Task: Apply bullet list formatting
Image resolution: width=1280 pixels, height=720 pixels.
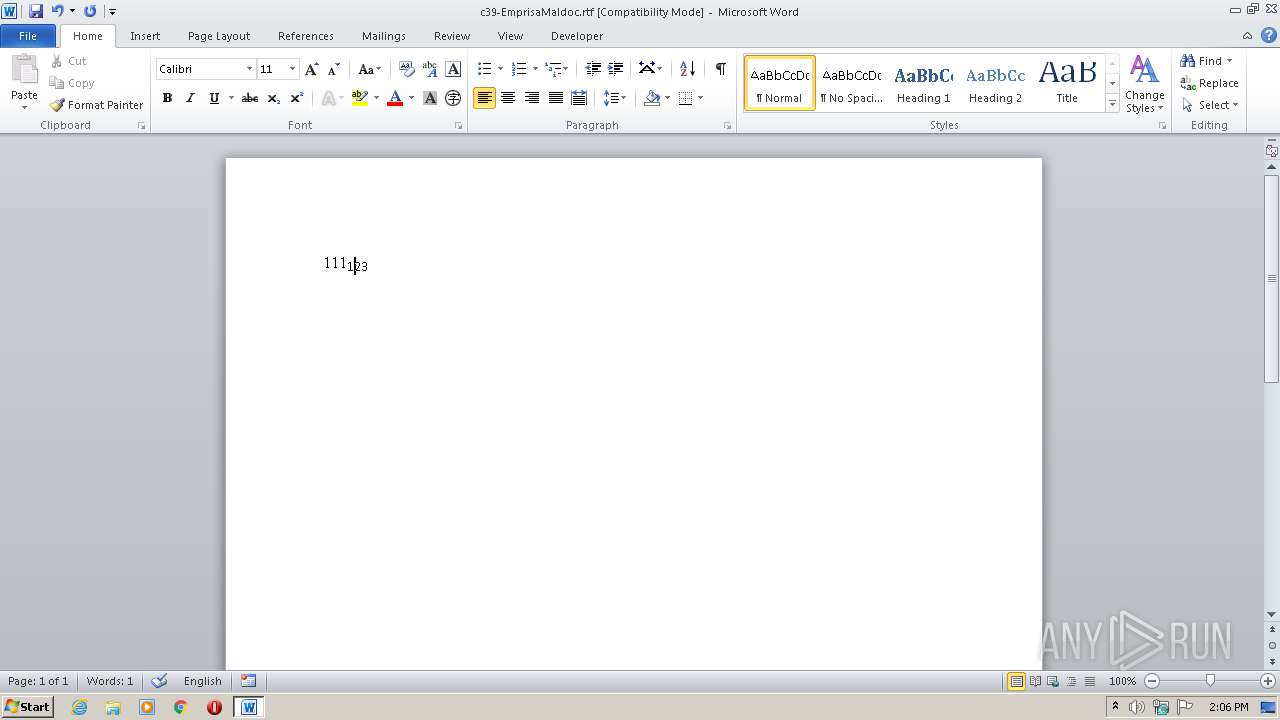Action: pos(485,69)
